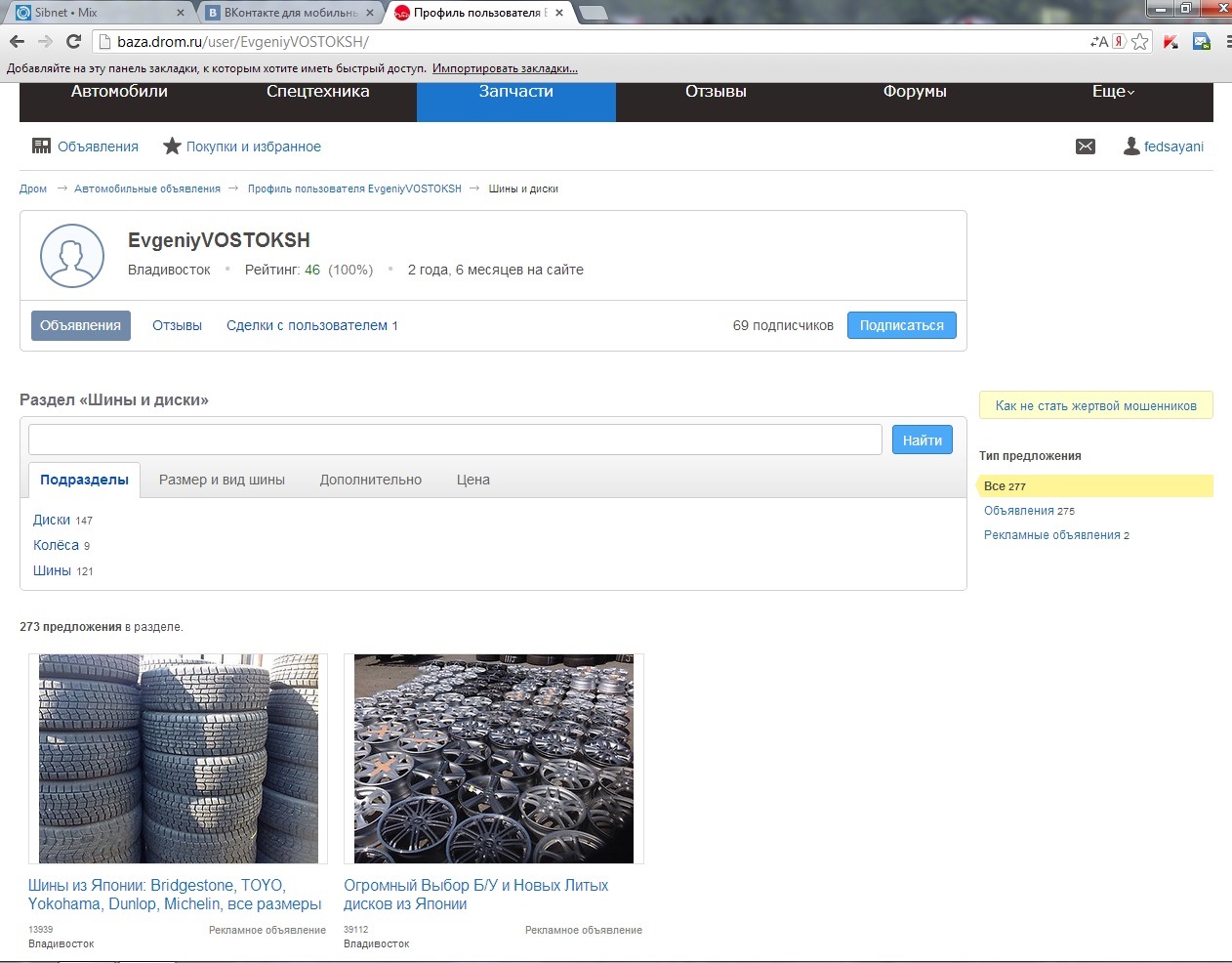Open the Цена filter tab

click(x=473, y=480)
